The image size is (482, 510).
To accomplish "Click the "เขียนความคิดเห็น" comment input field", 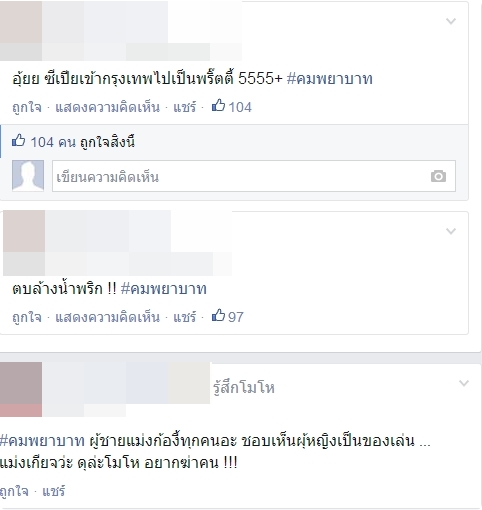I will point(254,176).
